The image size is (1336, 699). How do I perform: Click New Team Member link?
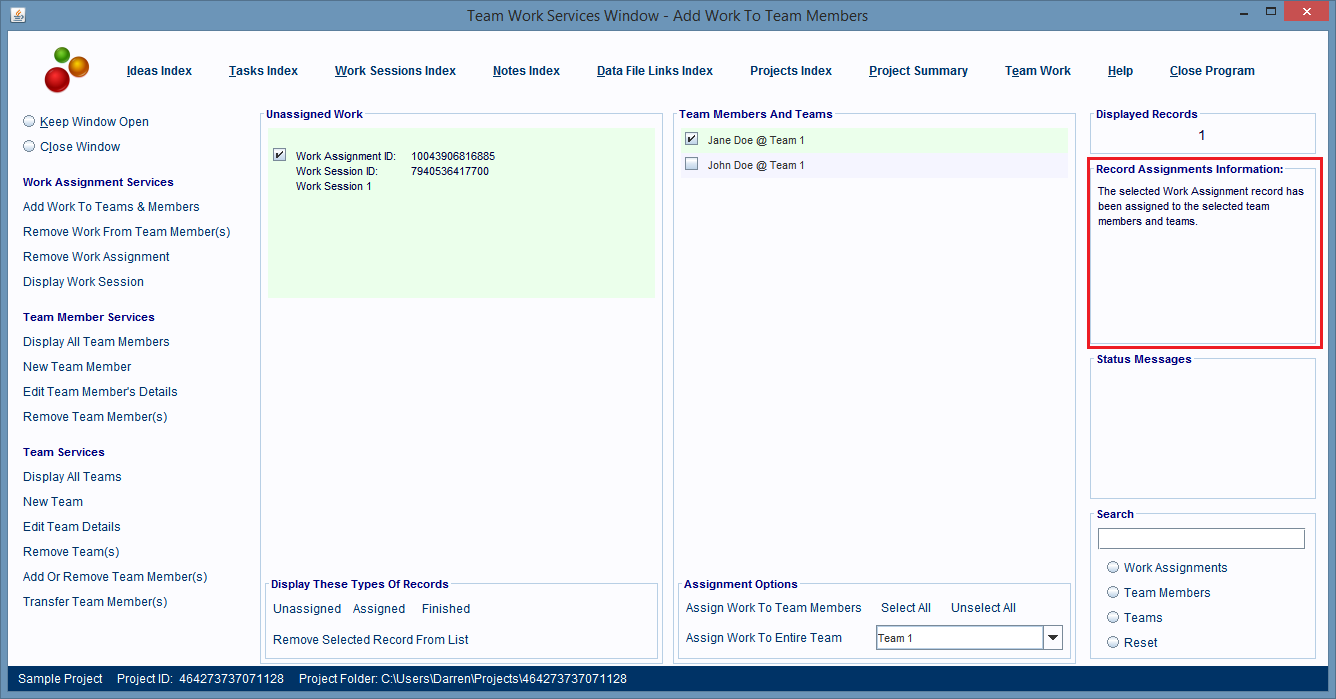(77, 367)
